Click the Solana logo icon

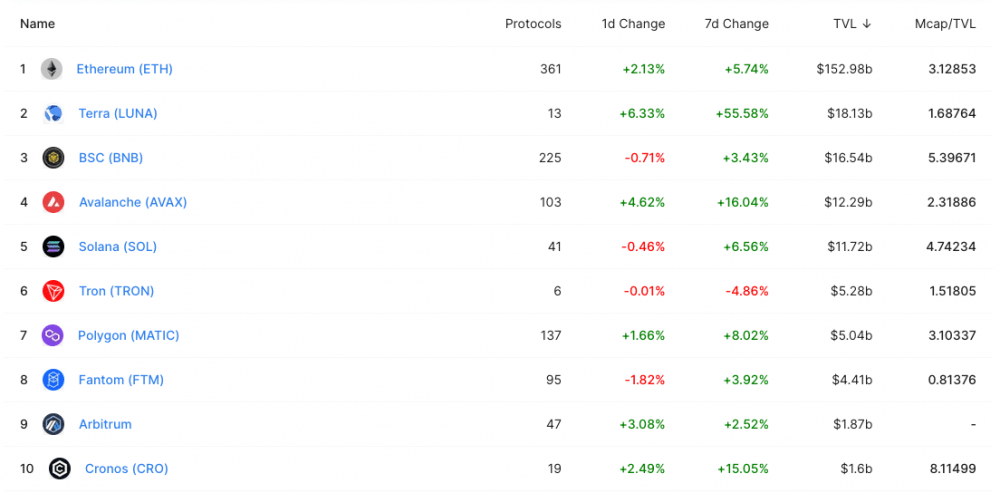point(53,246)
